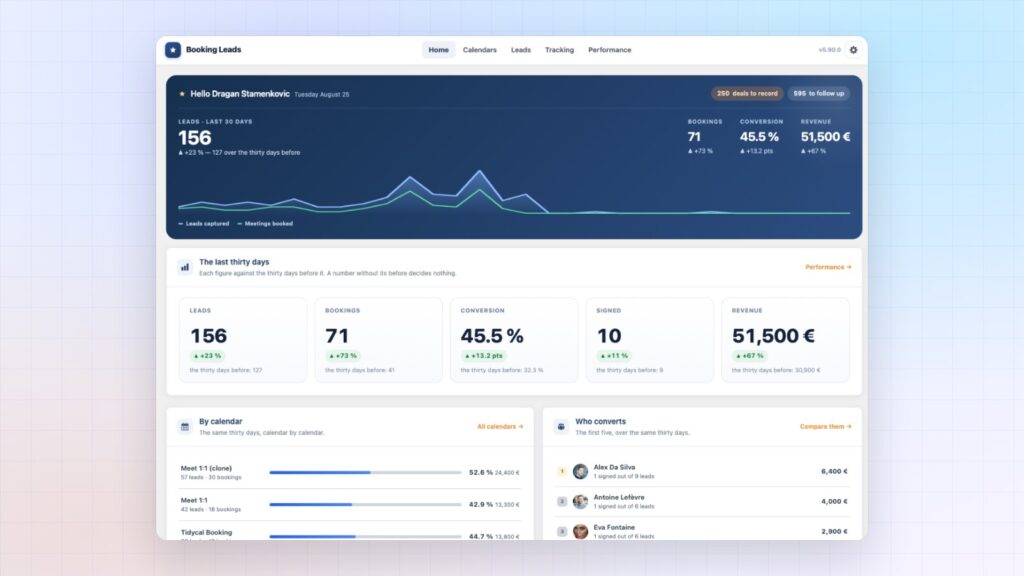Open the Leads tab
This screenshot has width=1024, height=576.
coord(520,50)
